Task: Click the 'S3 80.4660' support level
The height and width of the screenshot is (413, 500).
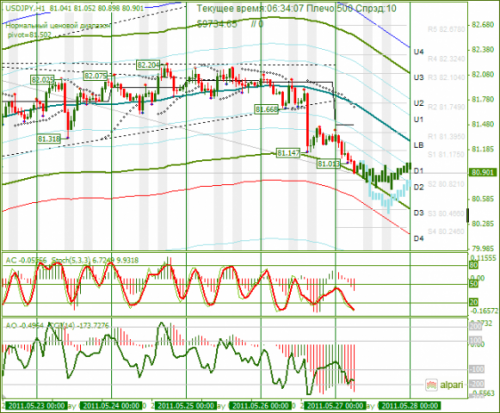Action: click(446, 213)
